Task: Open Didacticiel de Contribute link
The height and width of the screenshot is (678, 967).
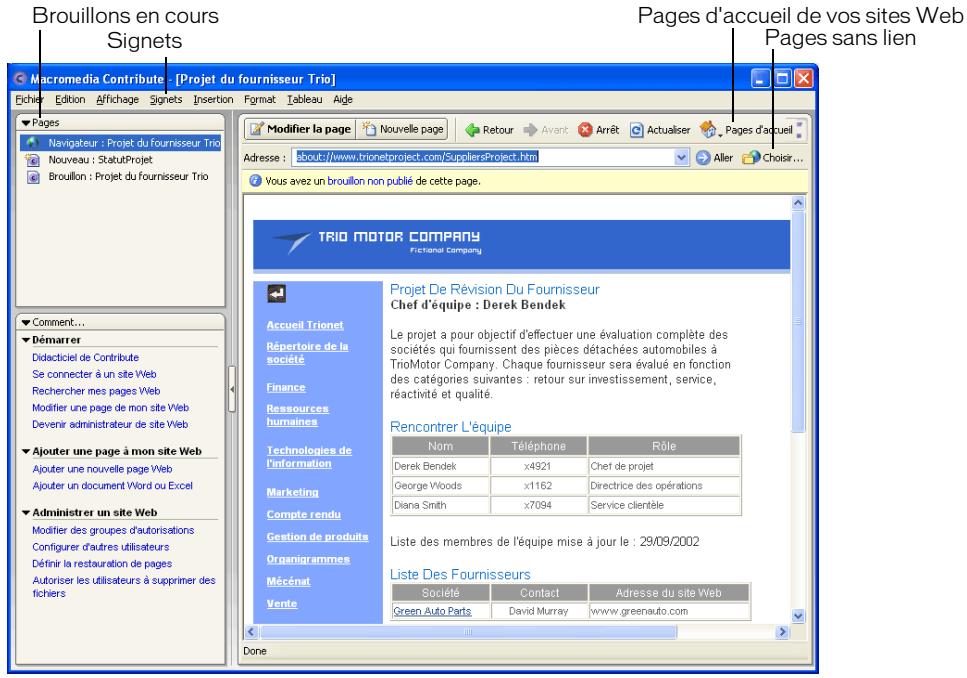Action: [x=85, y=357]
